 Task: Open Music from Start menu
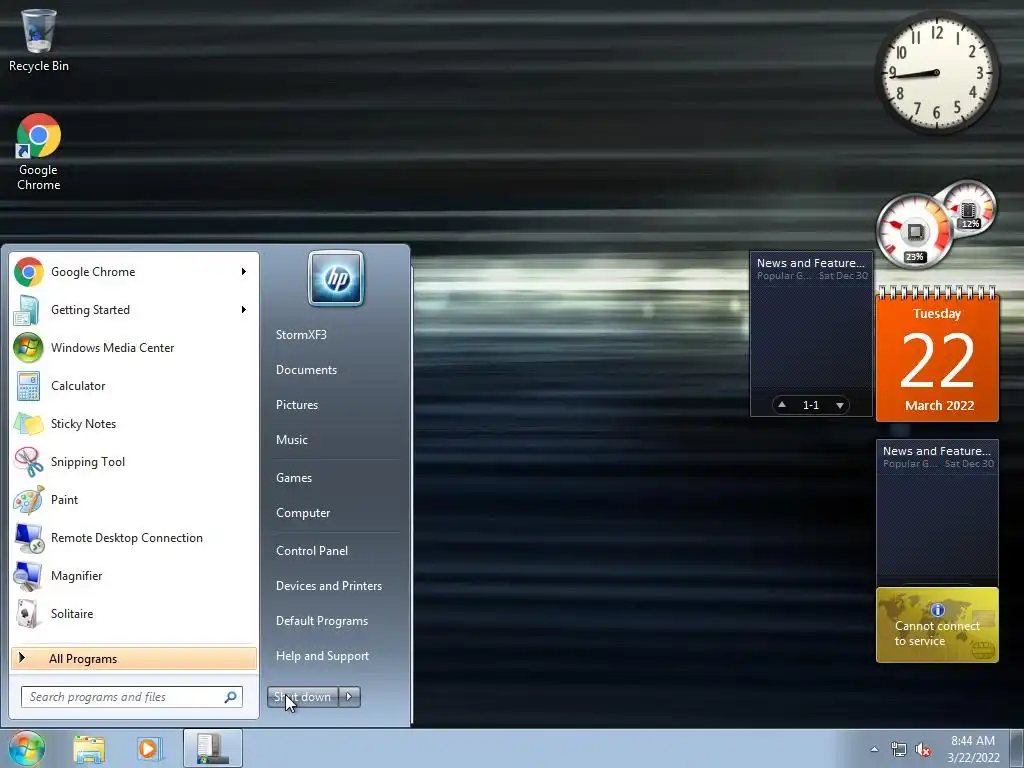pos(291,440)
